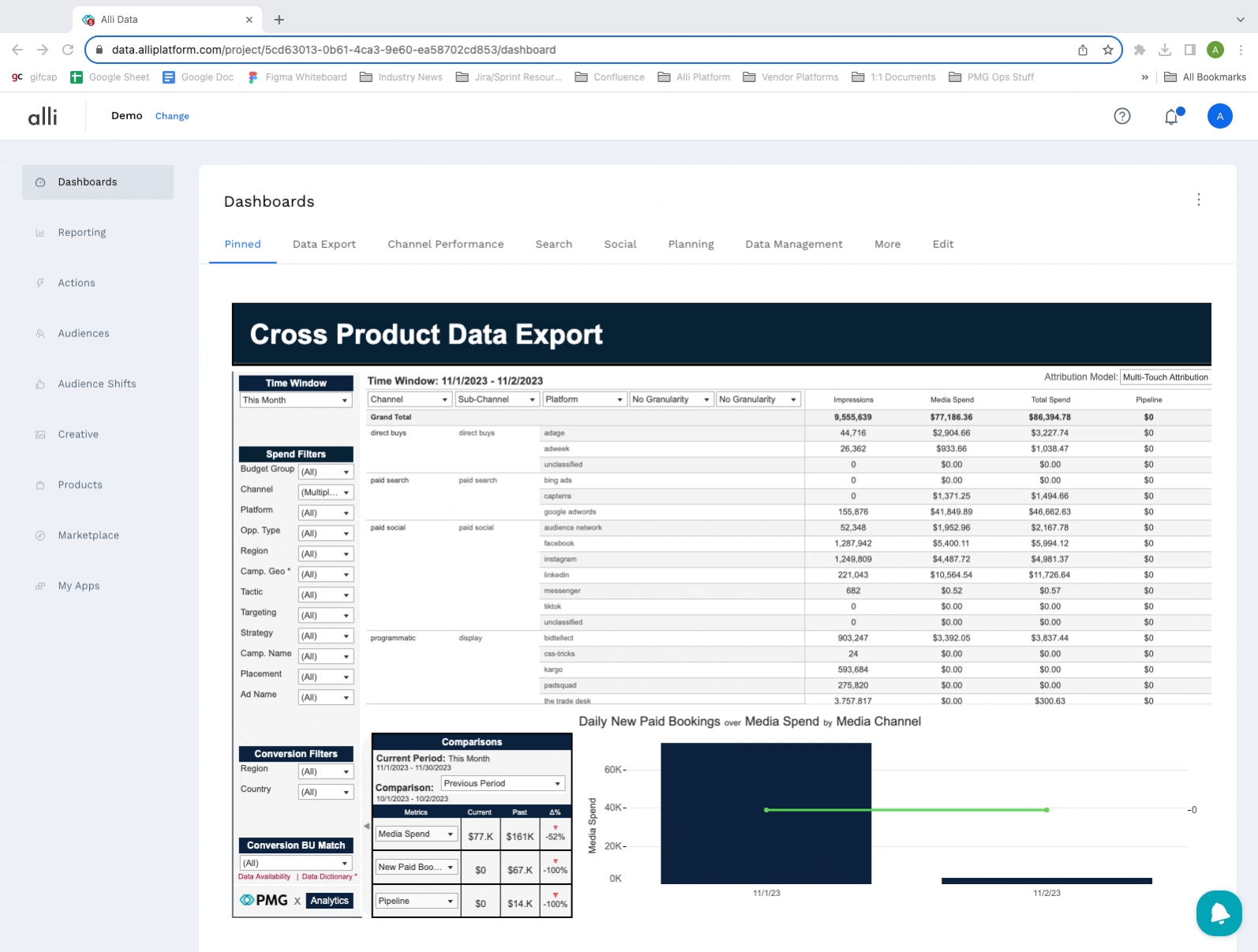
Task: Open the chat support bubble
Action: coord(1219,913)
